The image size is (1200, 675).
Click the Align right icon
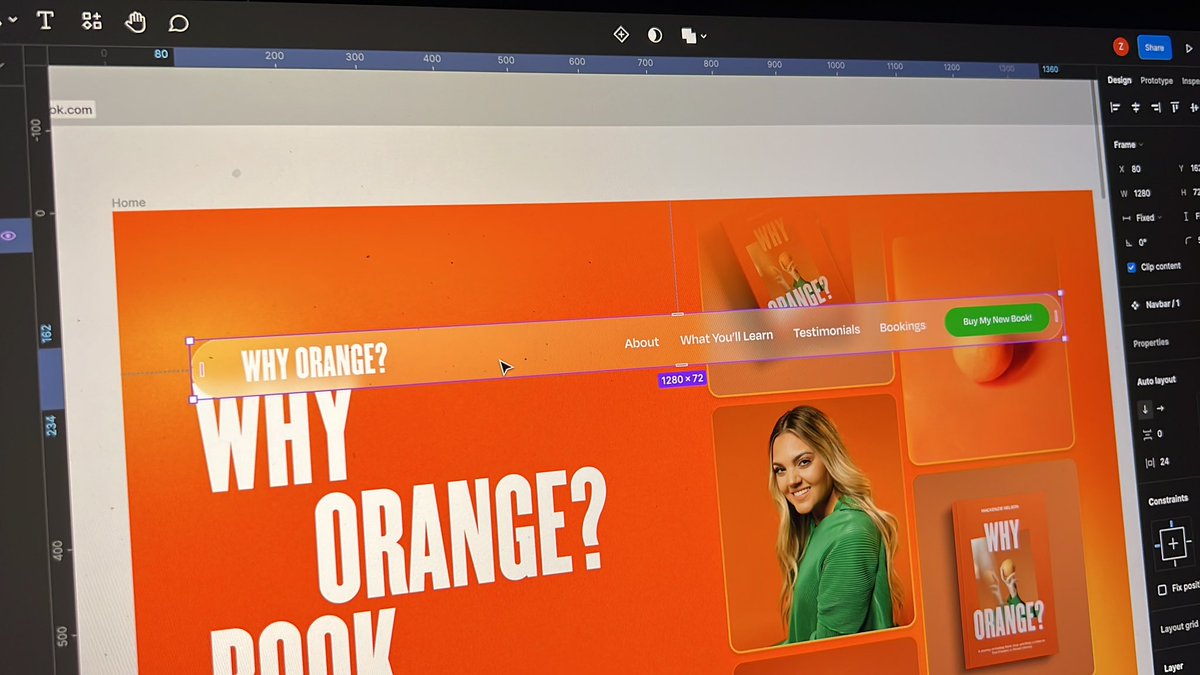click(x=1156, y=107)
